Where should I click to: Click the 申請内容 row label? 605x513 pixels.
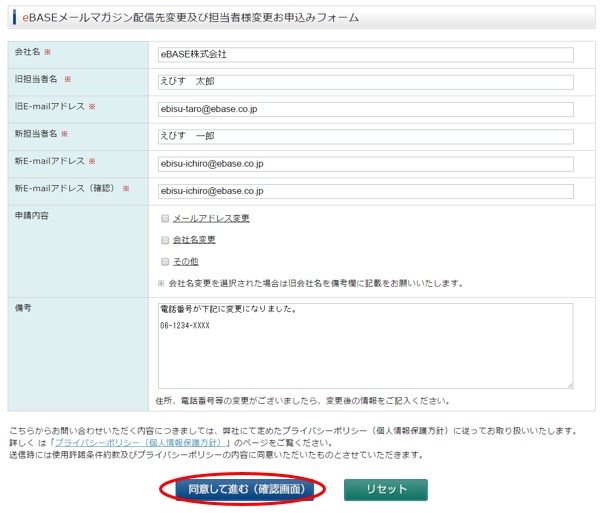coord(32,216)
